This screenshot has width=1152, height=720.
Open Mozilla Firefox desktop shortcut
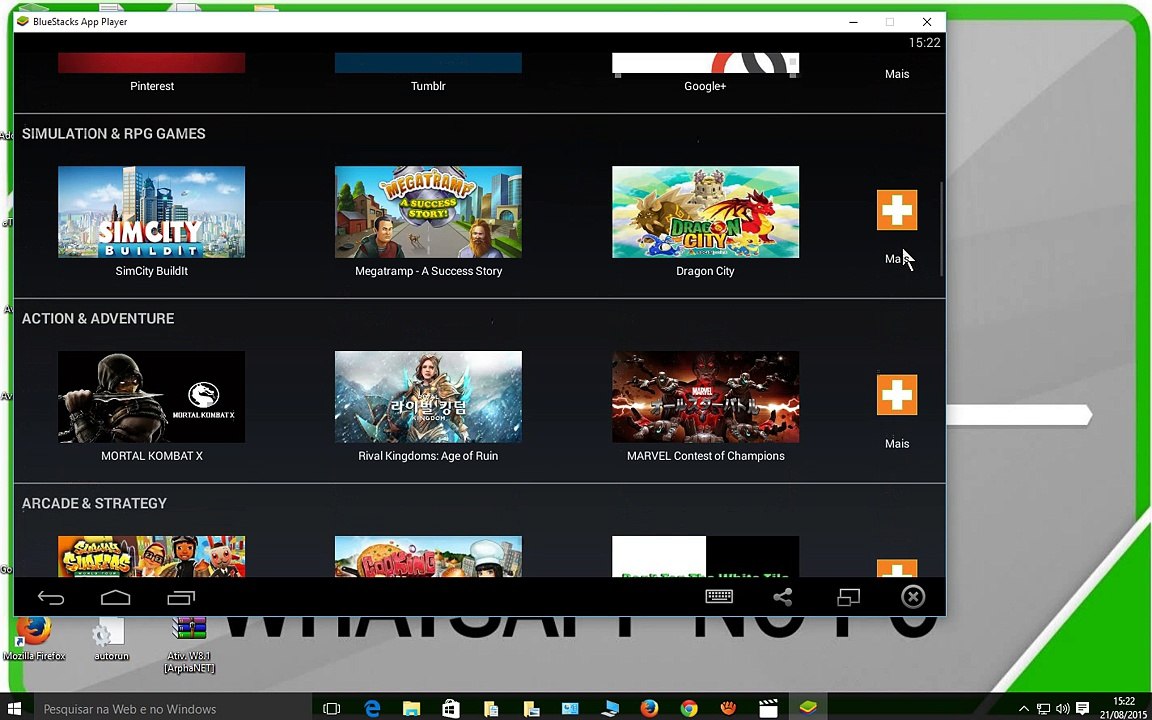pyautogui.click(x=34, y=638)
